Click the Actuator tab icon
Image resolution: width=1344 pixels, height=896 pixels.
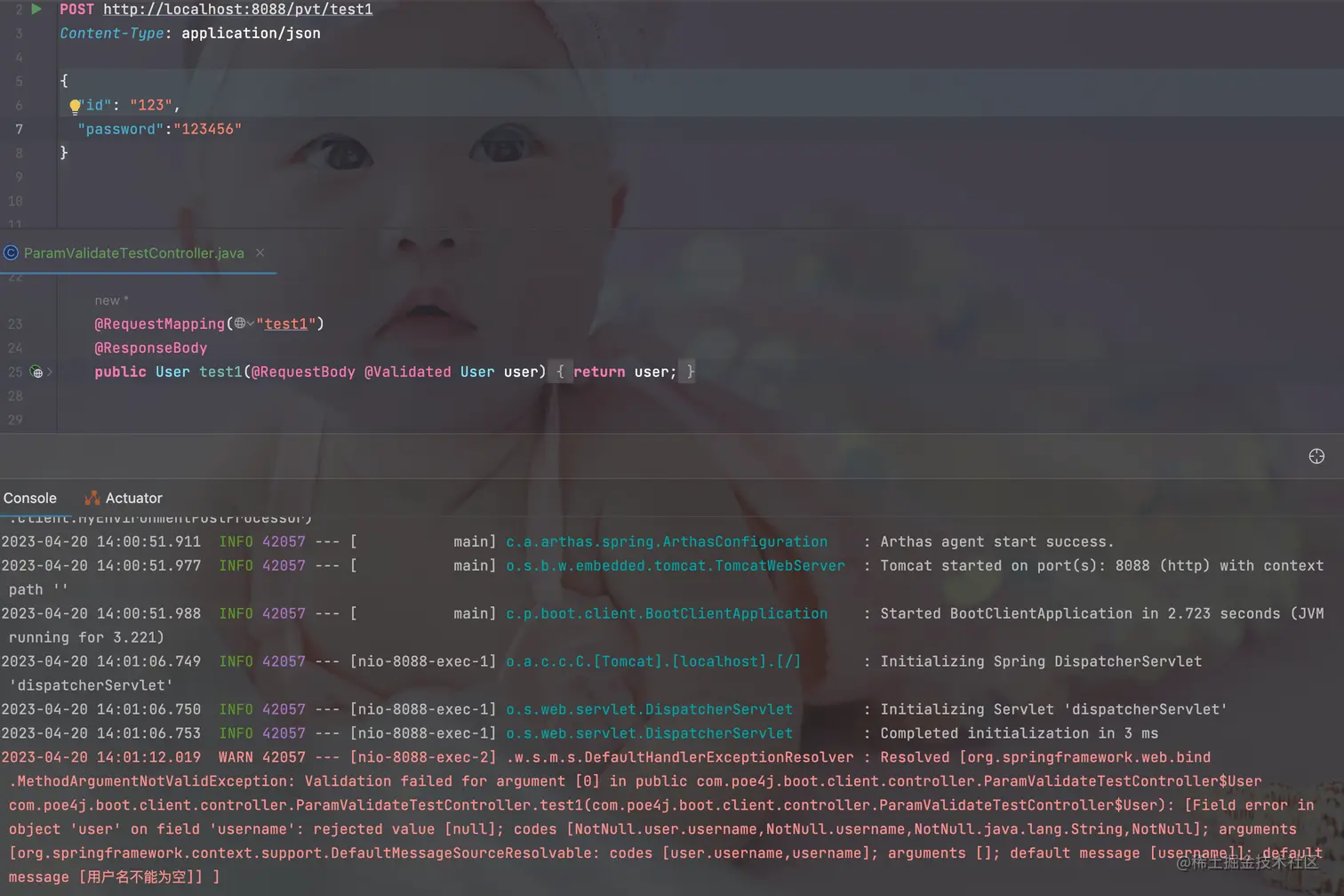92,499
